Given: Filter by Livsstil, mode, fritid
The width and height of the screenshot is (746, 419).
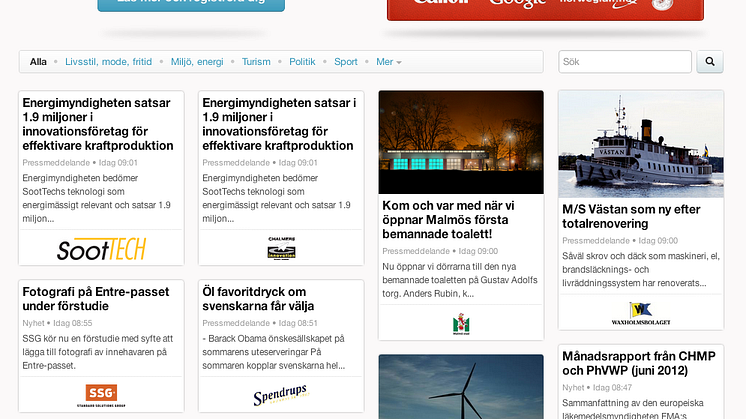Looking at the screenshot, I should pyautogui.click(x=108, y=62).
